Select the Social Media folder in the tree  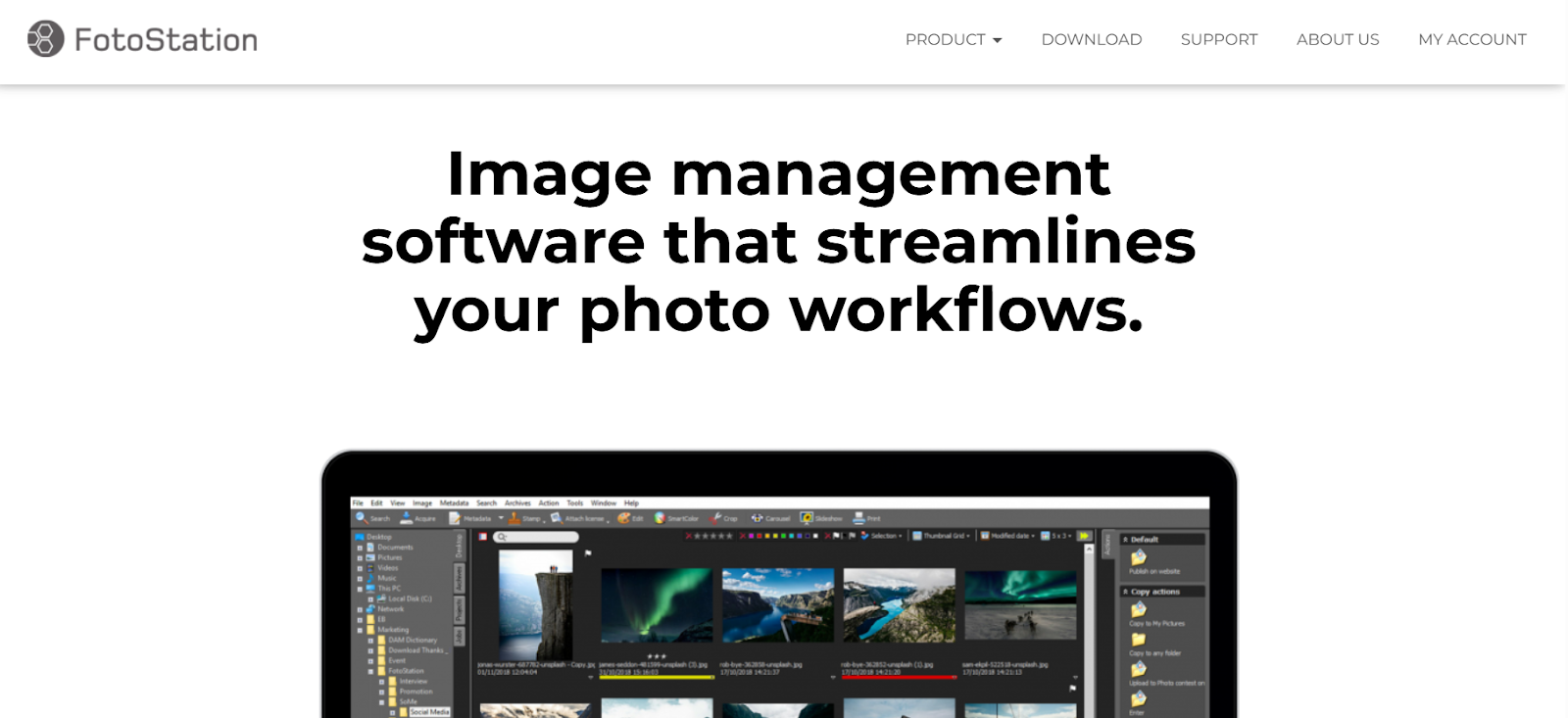[x=424, y=712]
